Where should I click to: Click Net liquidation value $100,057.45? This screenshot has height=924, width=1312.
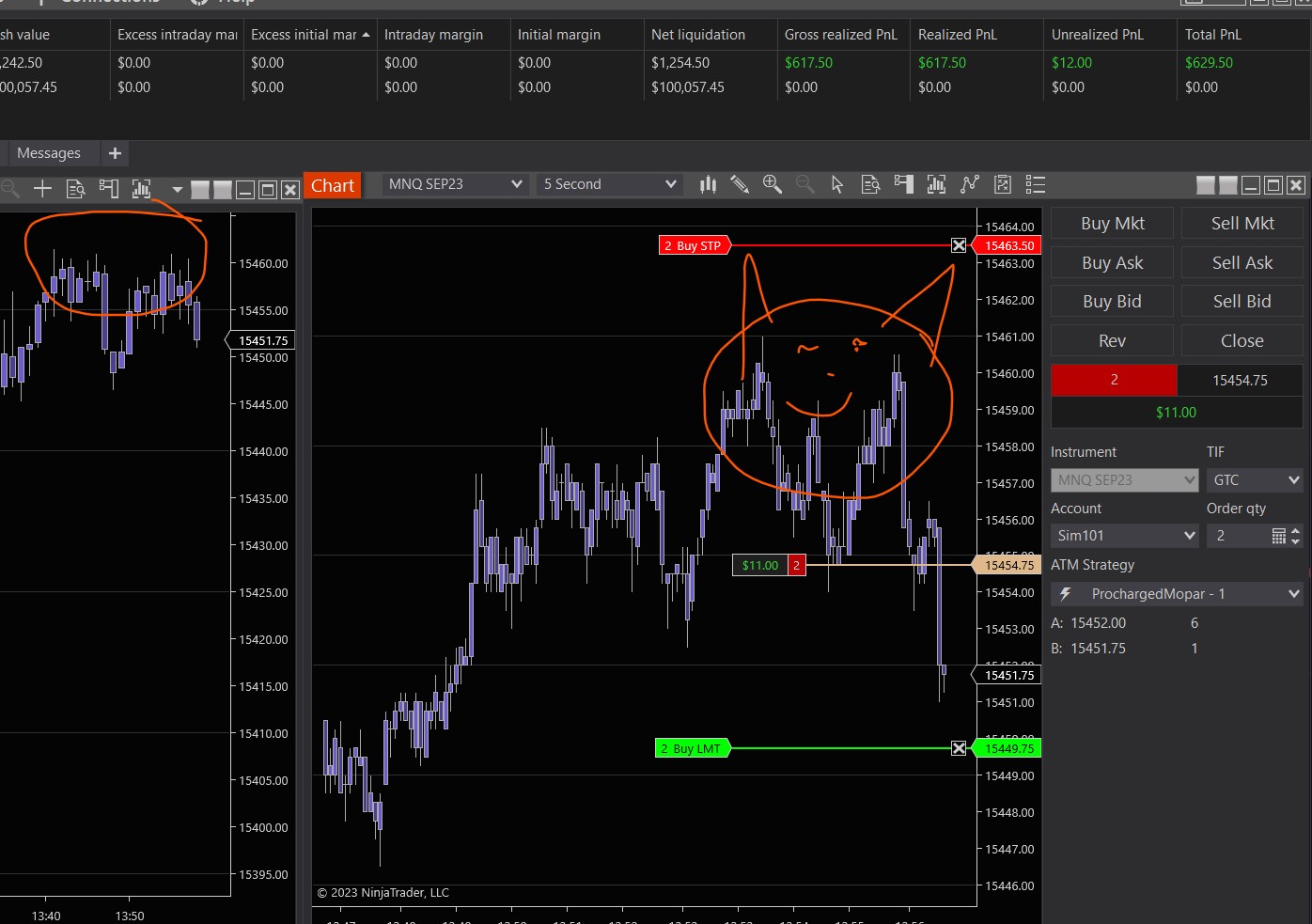[688, 87]
